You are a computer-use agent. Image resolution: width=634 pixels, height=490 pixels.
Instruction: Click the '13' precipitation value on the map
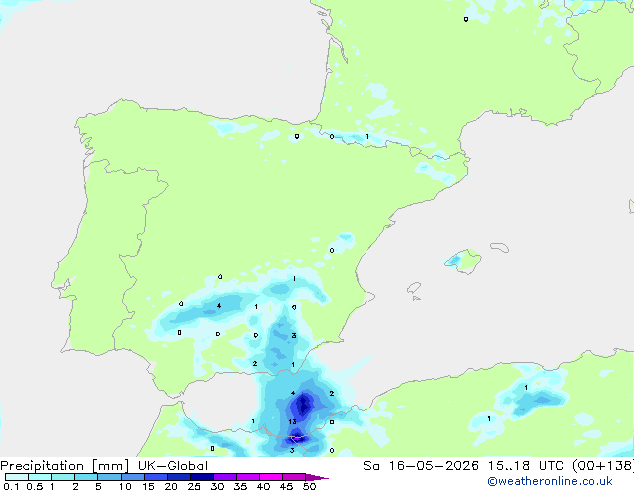[x=292, y=422]
